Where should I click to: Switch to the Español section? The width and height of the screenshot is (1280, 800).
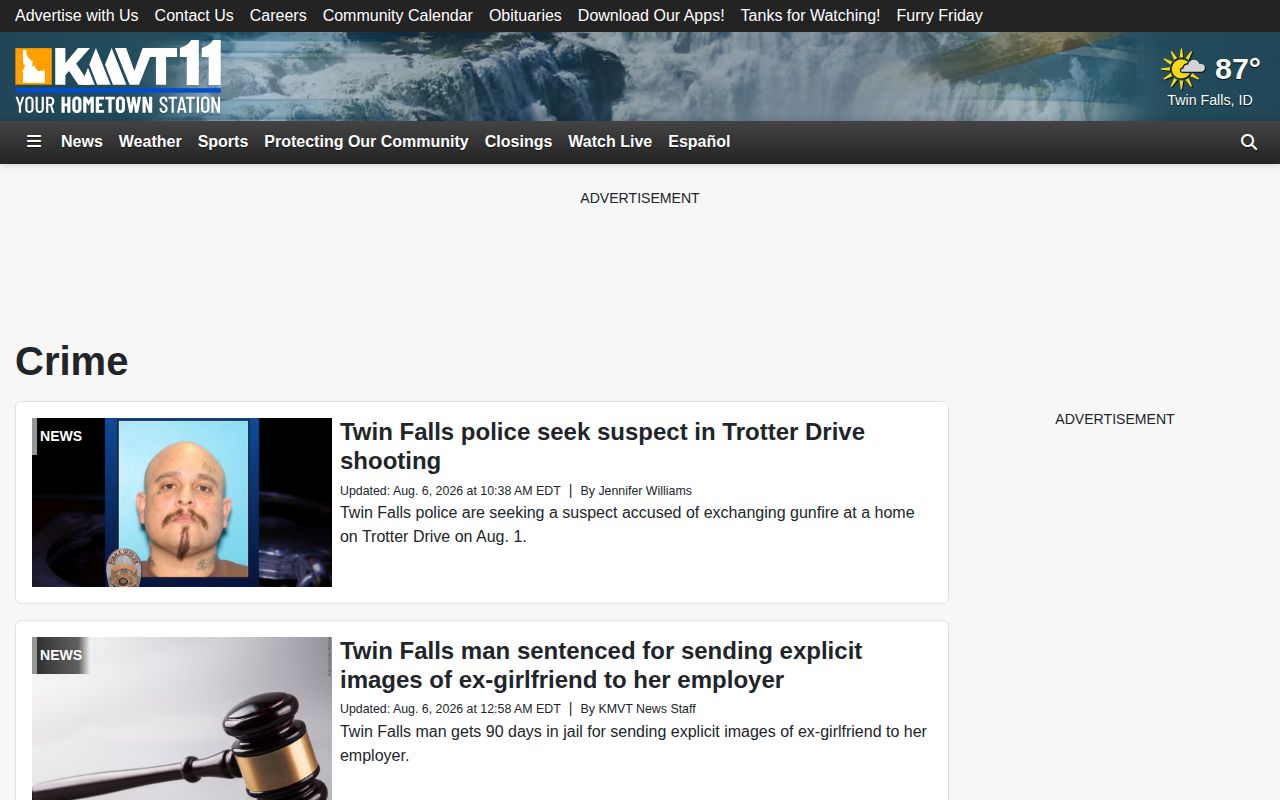(699, 142)
